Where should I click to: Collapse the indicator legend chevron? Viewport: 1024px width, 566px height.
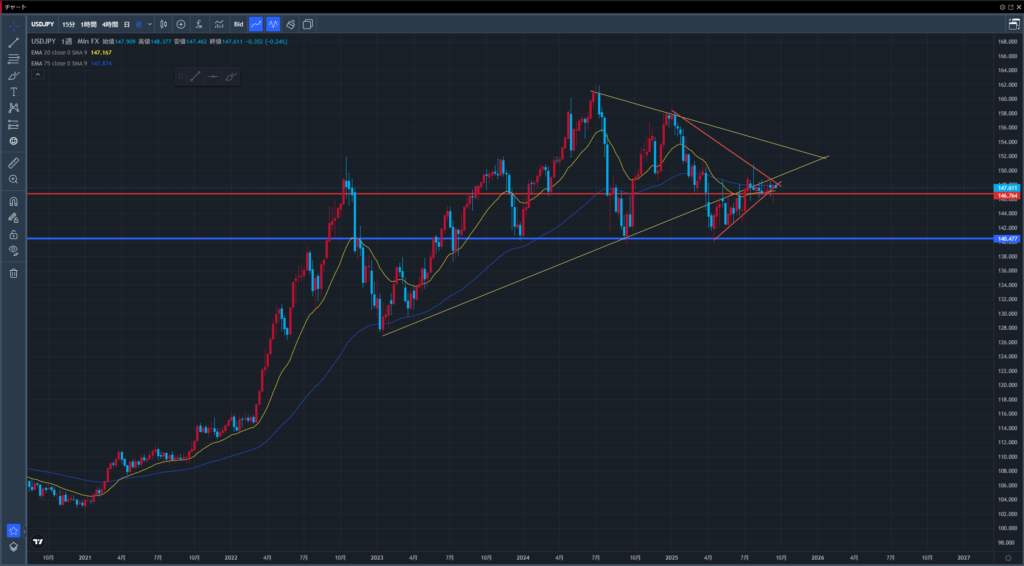(x=37, y=74)
